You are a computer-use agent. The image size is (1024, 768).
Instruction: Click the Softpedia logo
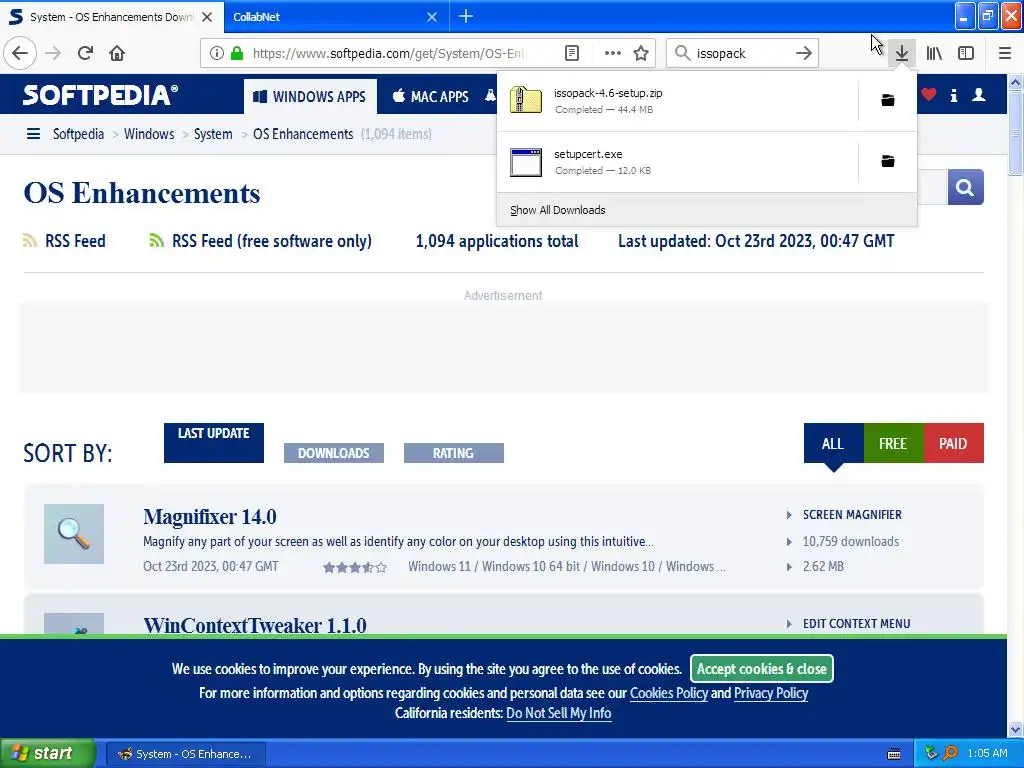coord(101,95)
